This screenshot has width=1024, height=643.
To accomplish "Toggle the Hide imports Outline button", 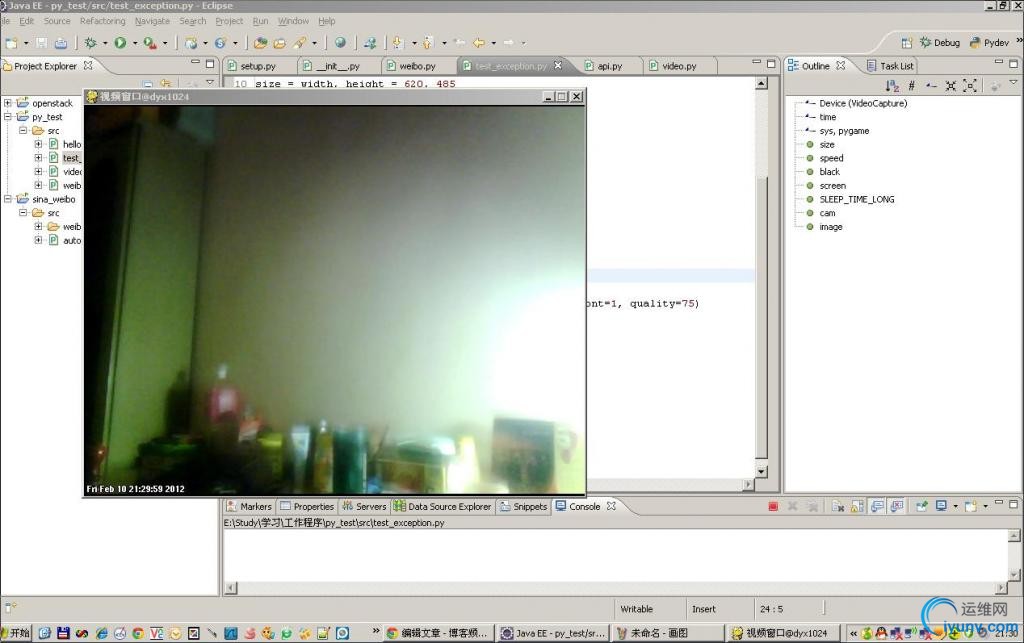I will pyautogui.click(x=931, y=86).
